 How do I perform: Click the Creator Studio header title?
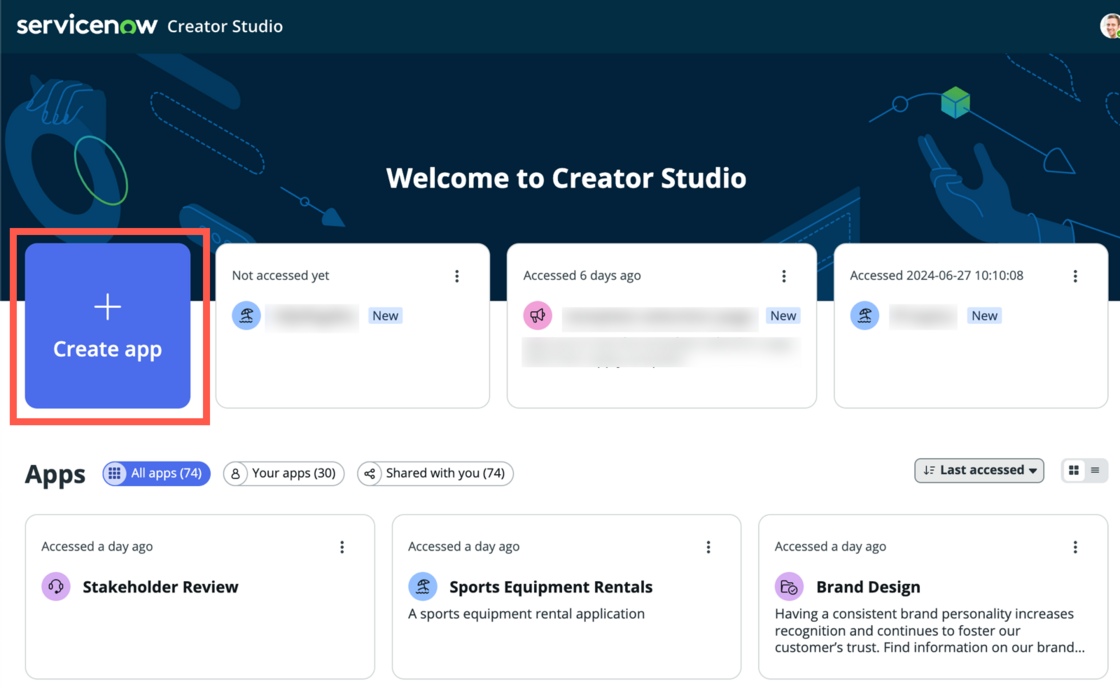225,26
